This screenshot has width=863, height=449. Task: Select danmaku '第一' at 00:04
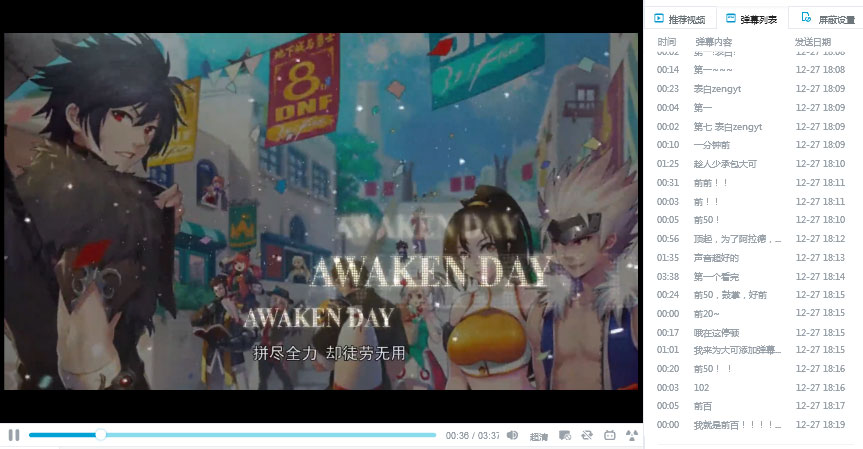(x=752, y=107)
